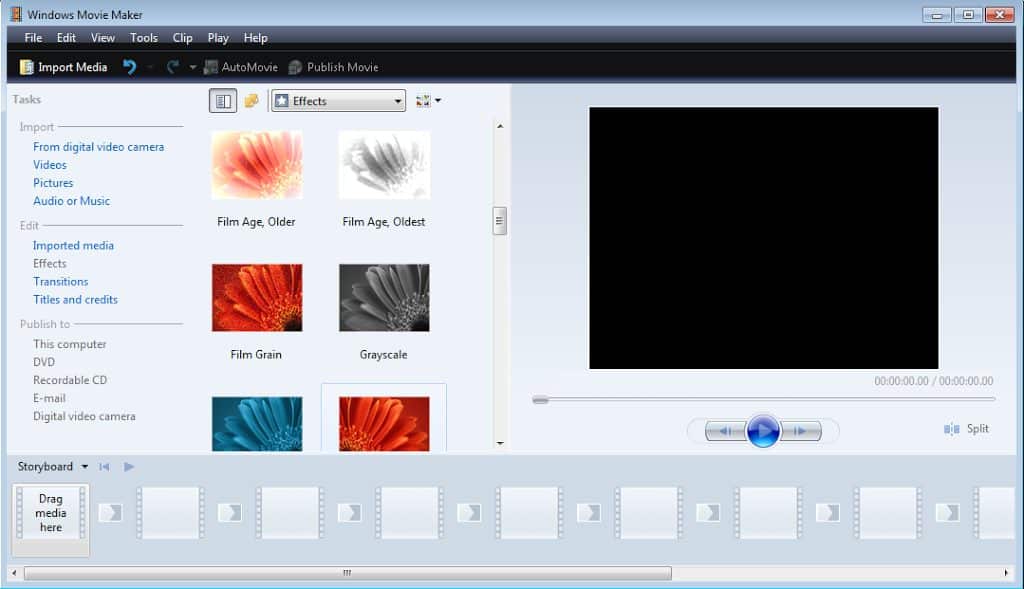Open the Edit menu

click(66, 38)
